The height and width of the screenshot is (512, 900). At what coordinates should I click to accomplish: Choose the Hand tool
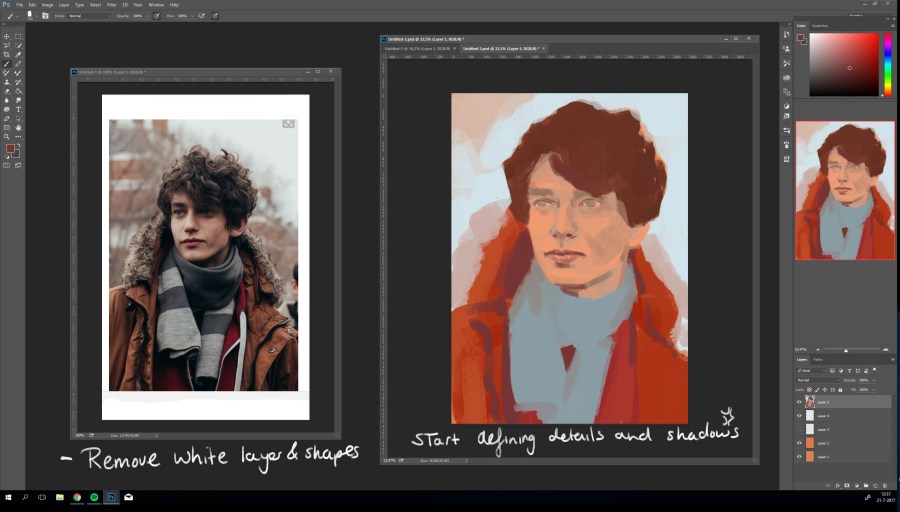coord(18,128)
